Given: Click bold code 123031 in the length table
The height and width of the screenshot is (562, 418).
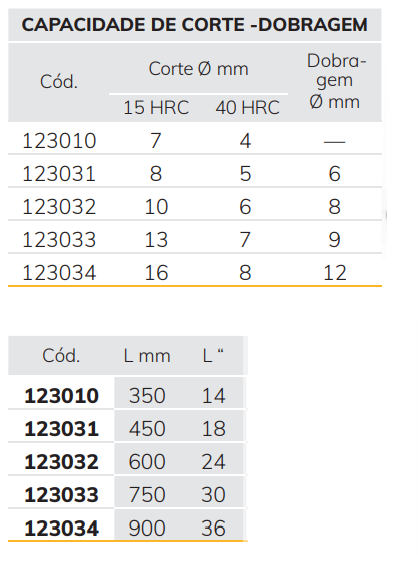Looking at the screenshot, I should coord(61,429).
